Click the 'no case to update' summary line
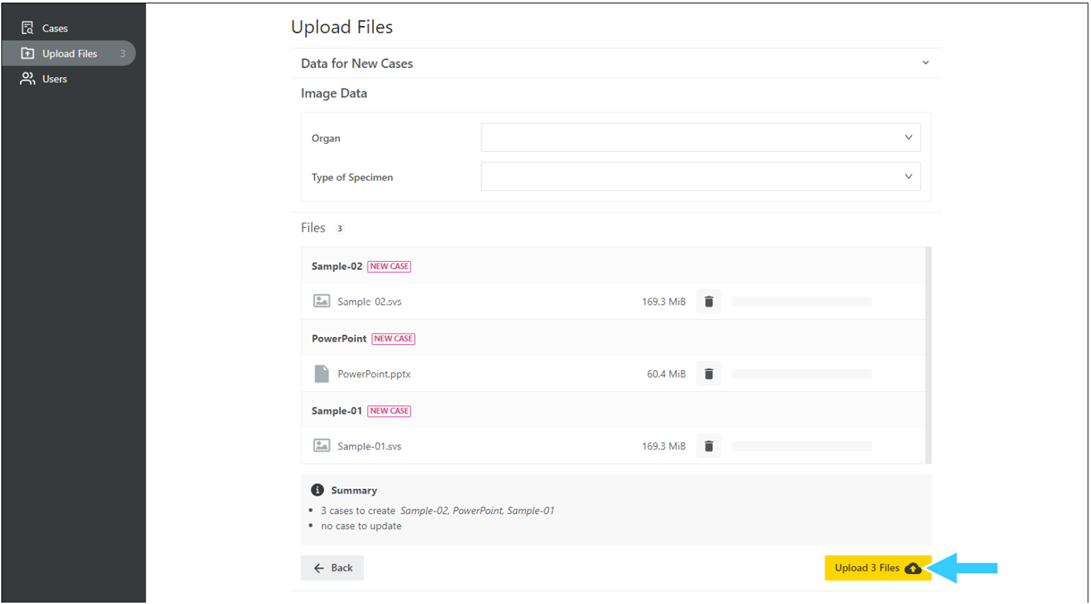 tap(361, 526)
